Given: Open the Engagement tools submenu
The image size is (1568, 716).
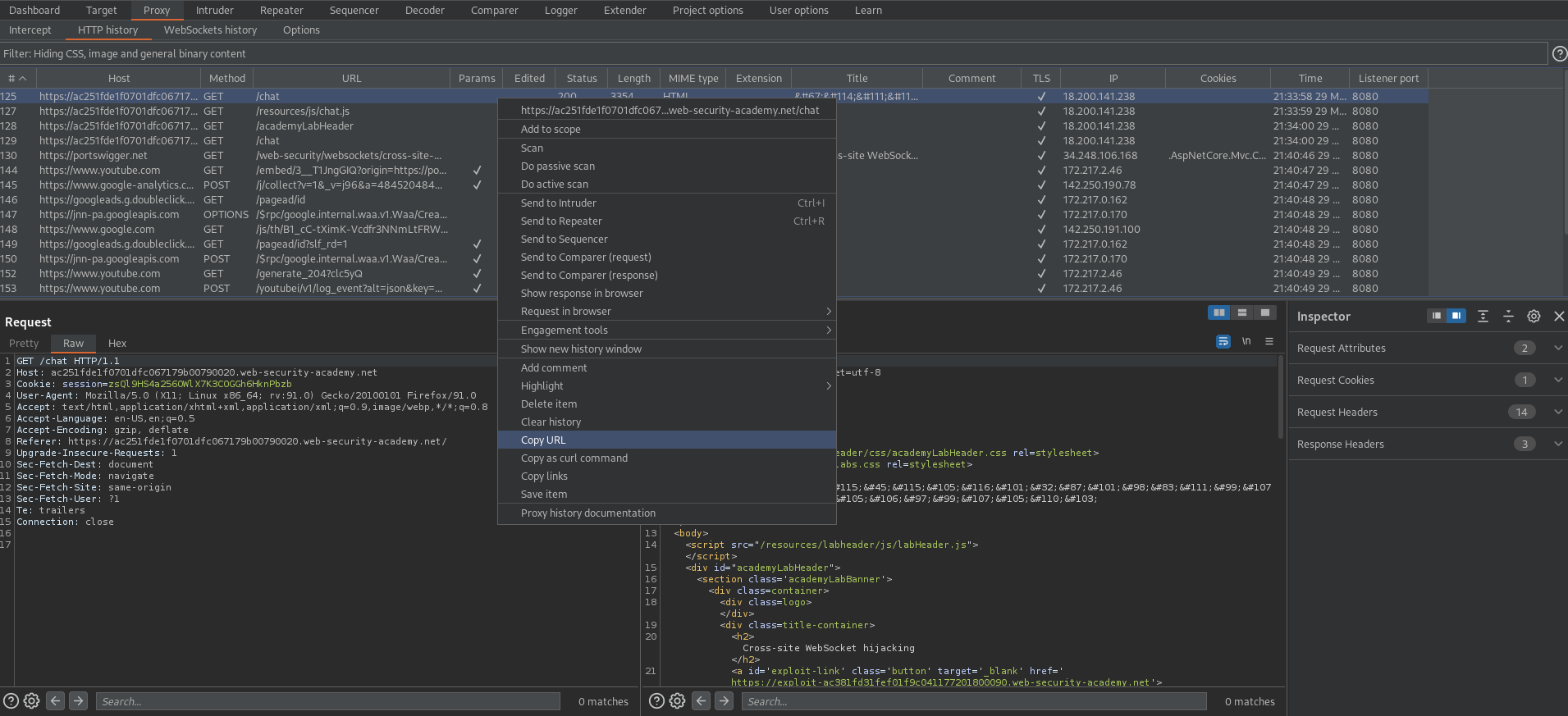Looking at the screenshot, I should coord(667,331).
